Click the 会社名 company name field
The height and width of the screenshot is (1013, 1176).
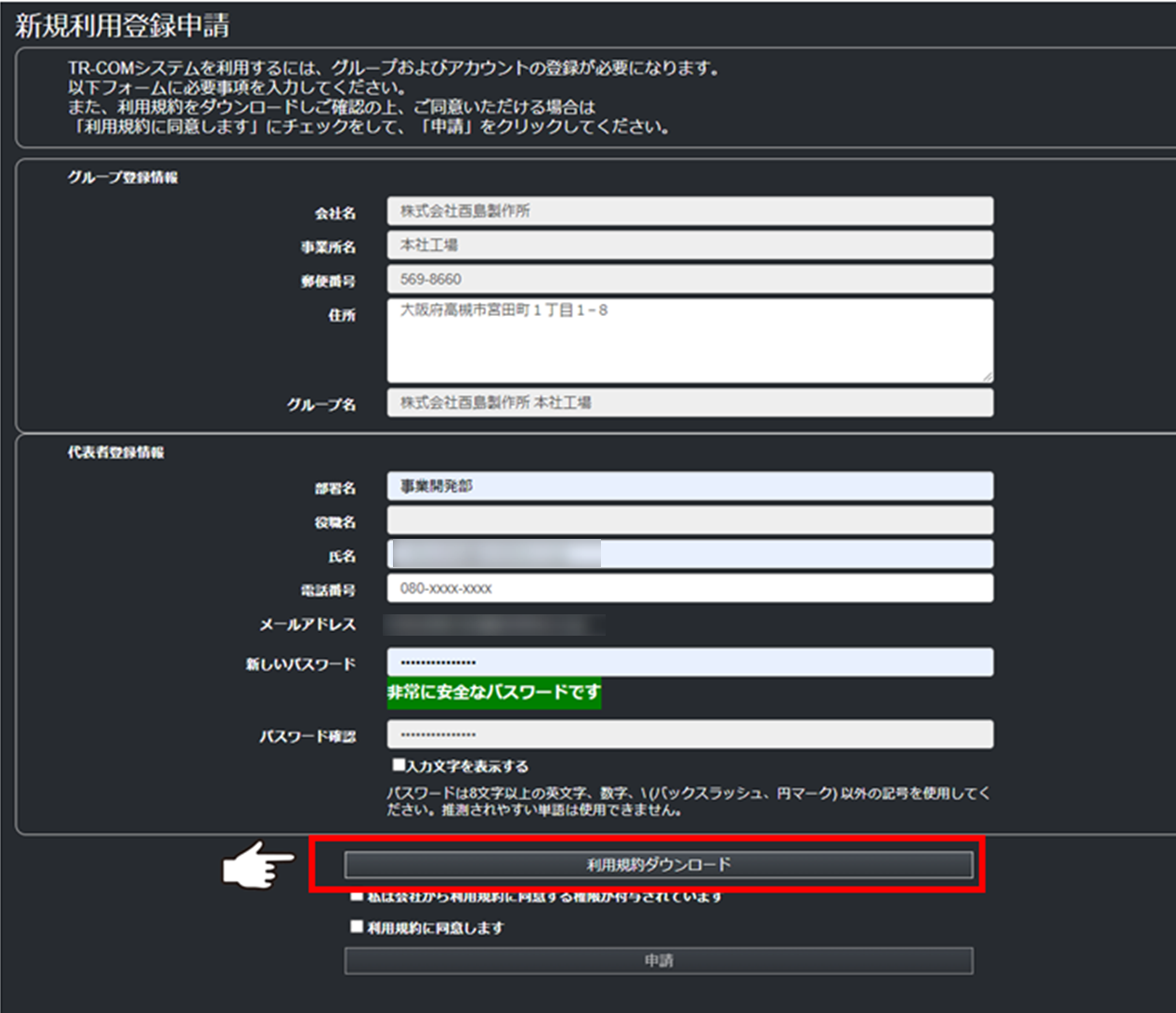tap(689, 211)
